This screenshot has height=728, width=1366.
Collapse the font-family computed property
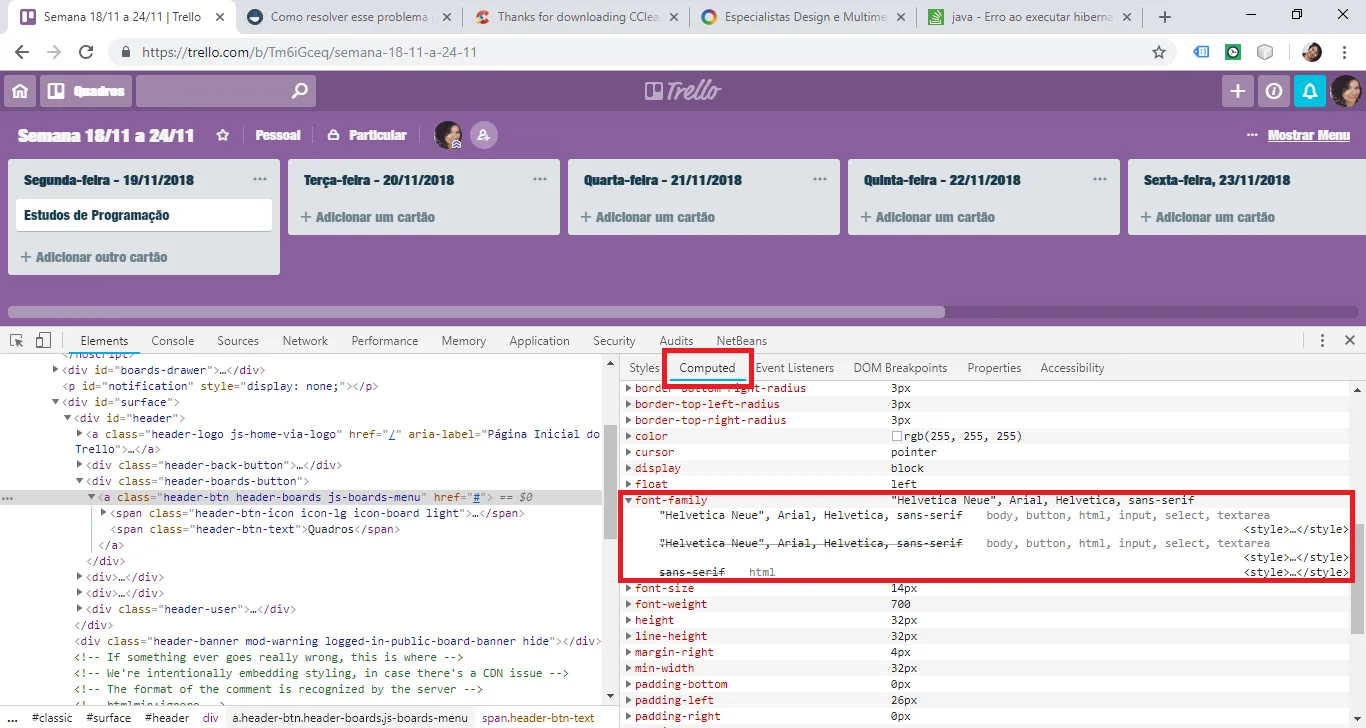point(629,500)
